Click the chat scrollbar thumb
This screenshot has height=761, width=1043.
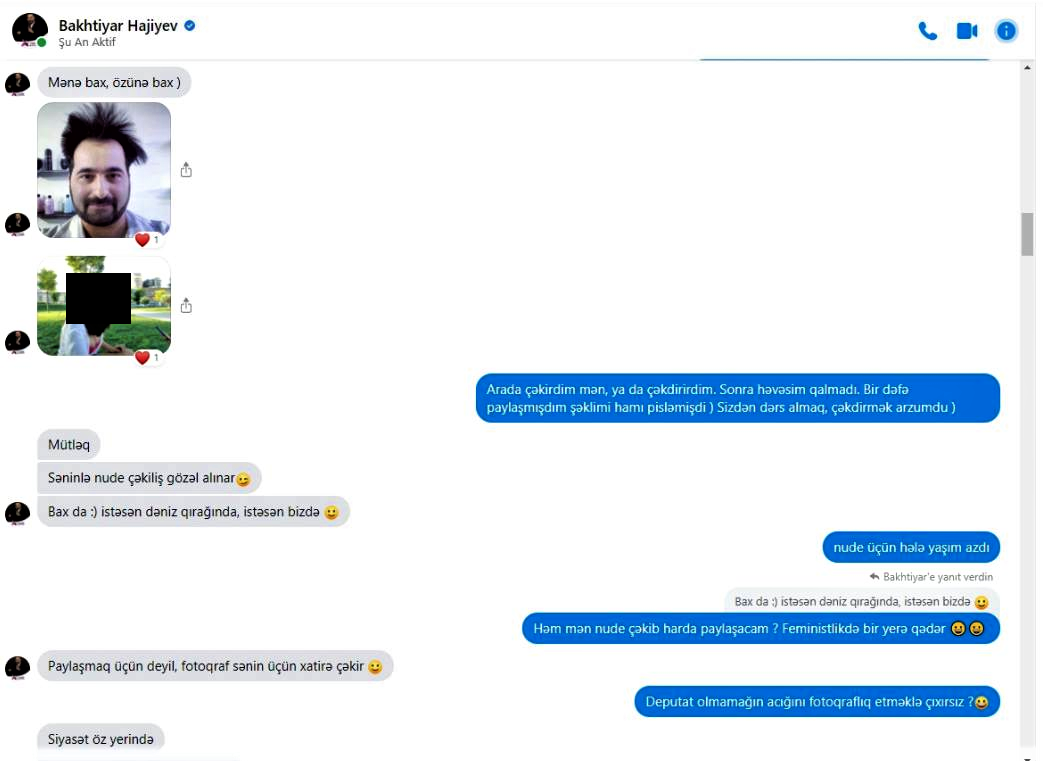click(x=1027, y=233)
